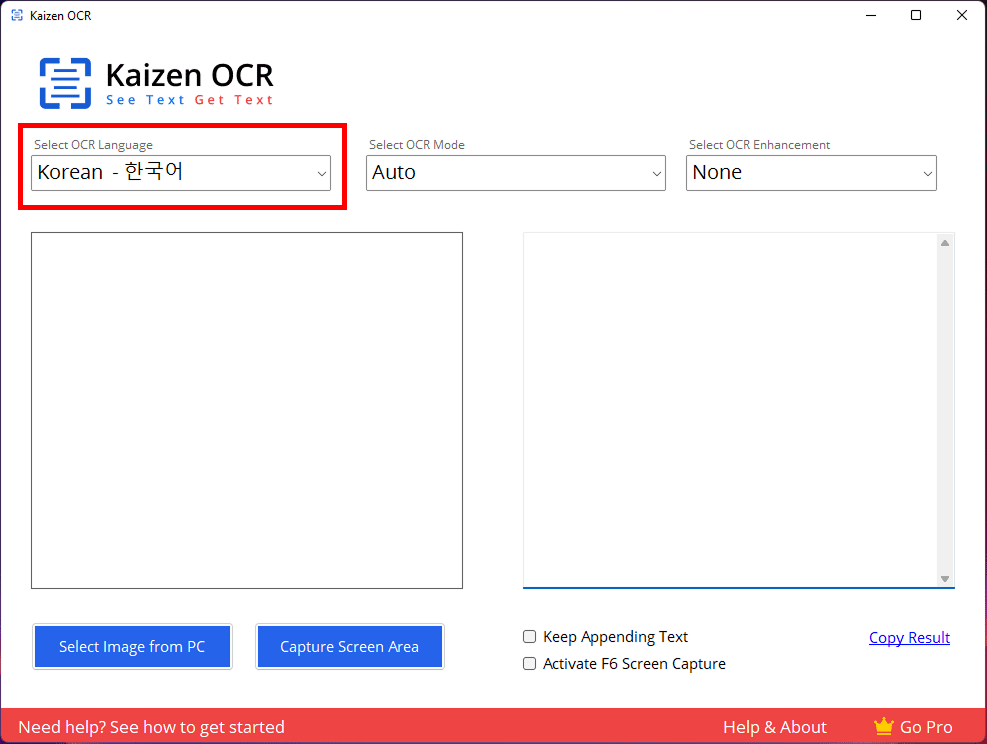
Task: Toggle Activate F6 Screen Capture checkbox
Action: point(530,664)
